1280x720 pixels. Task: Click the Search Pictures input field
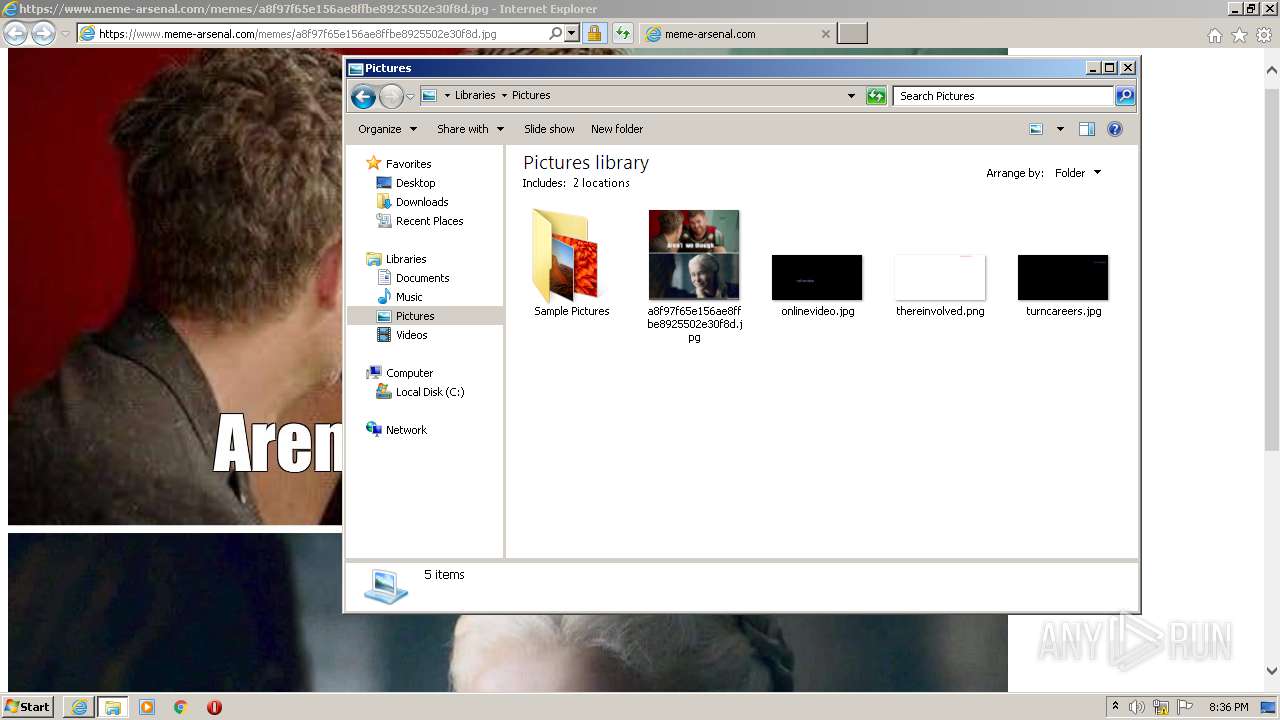coord(1003,96)
